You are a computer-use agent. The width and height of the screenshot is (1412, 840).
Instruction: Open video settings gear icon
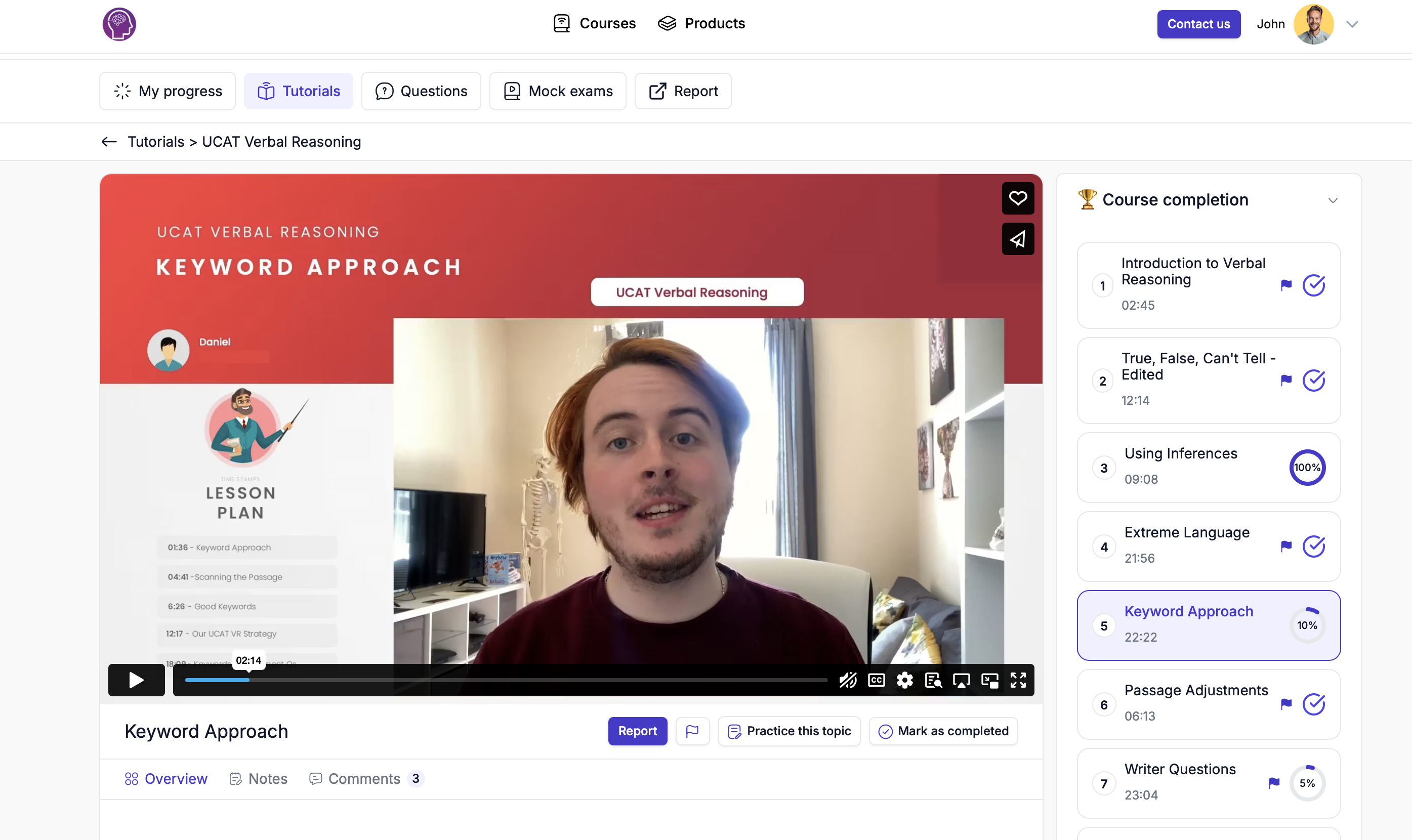[x=904, y=680]
